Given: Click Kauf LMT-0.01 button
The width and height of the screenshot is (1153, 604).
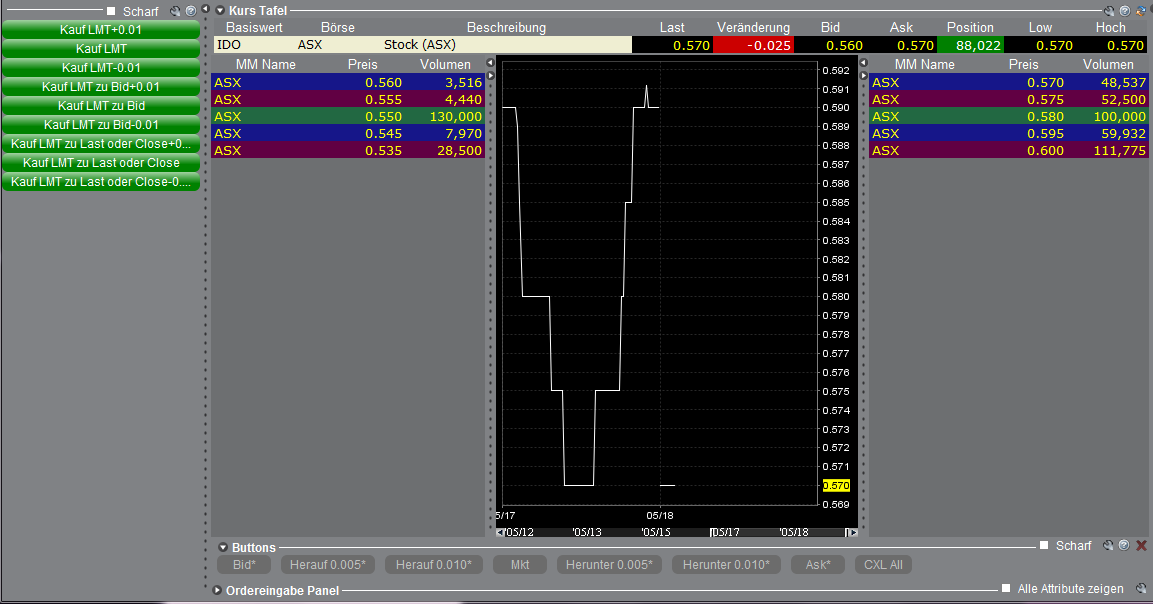Looking at the screenshot, I should click(x=101, y=68).
